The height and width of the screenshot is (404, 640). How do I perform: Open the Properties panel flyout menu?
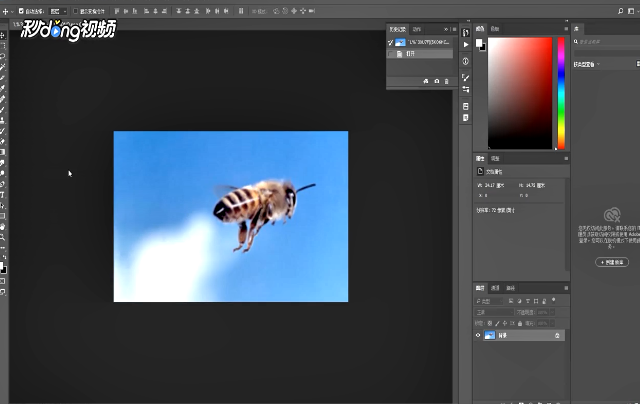pyautogui.click(x=566, y=158)
